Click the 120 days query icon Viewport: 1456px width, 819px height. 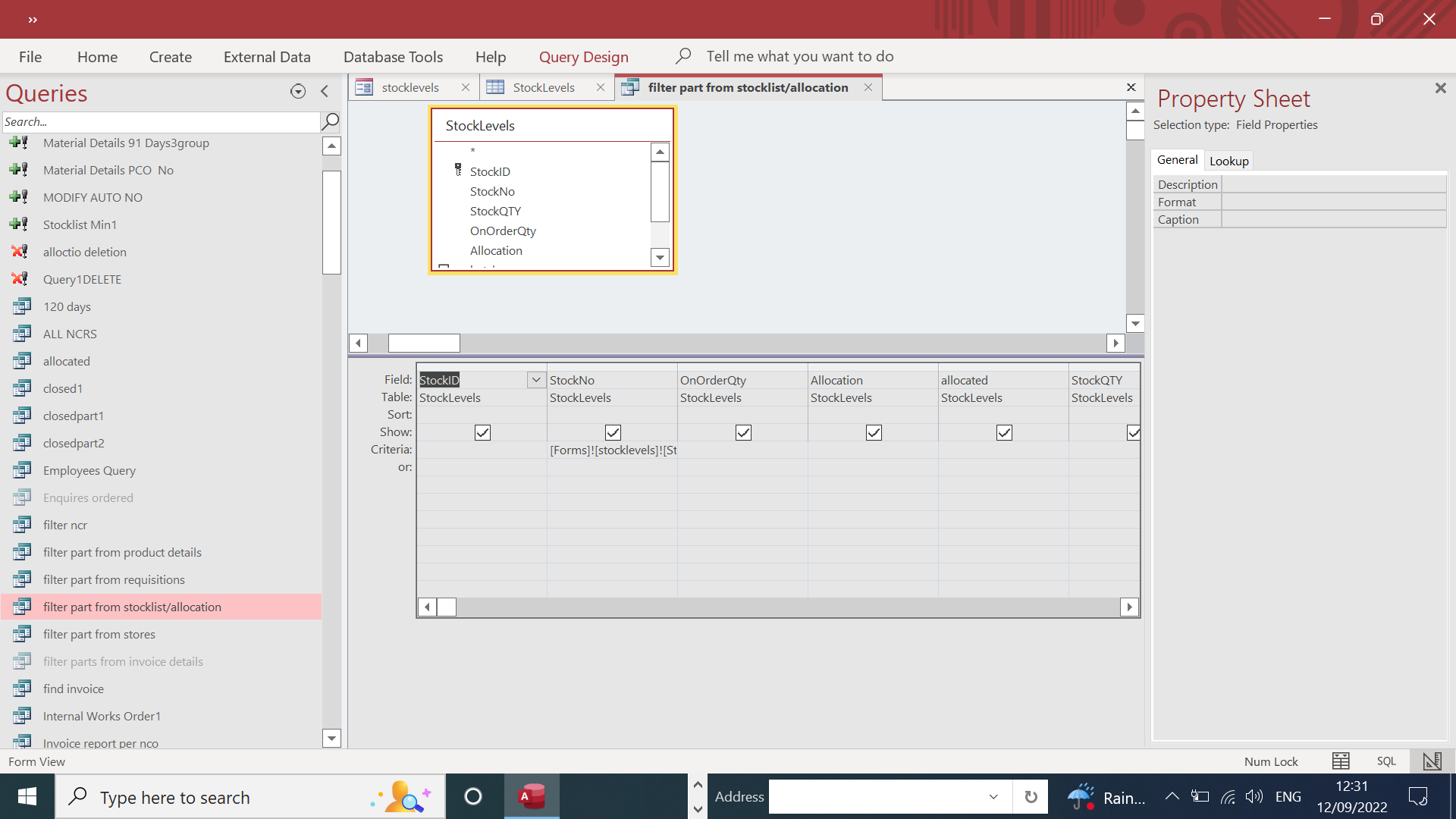(22, 306)
